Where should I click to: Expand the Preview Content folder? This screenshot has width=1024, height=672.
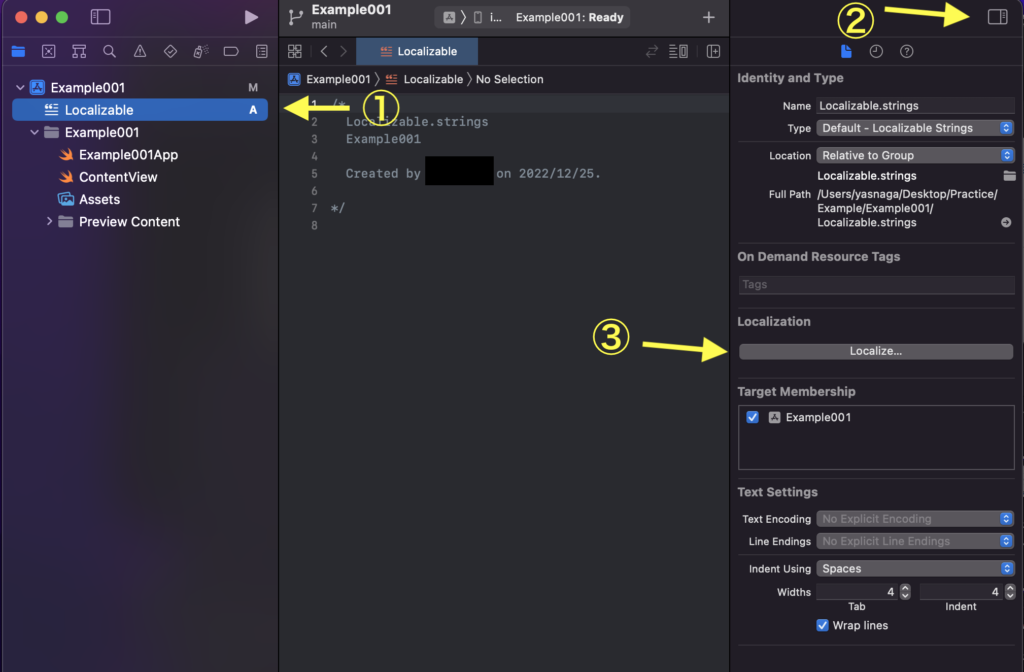[49, 222]
